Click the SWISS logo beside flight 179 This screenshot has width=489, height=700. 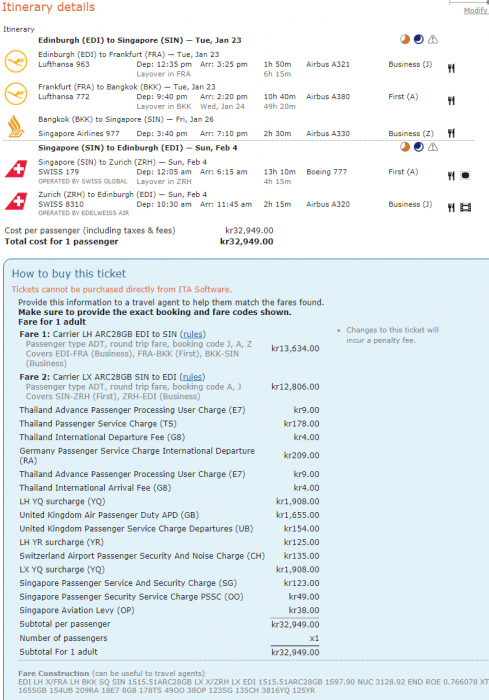coord(16,169)
